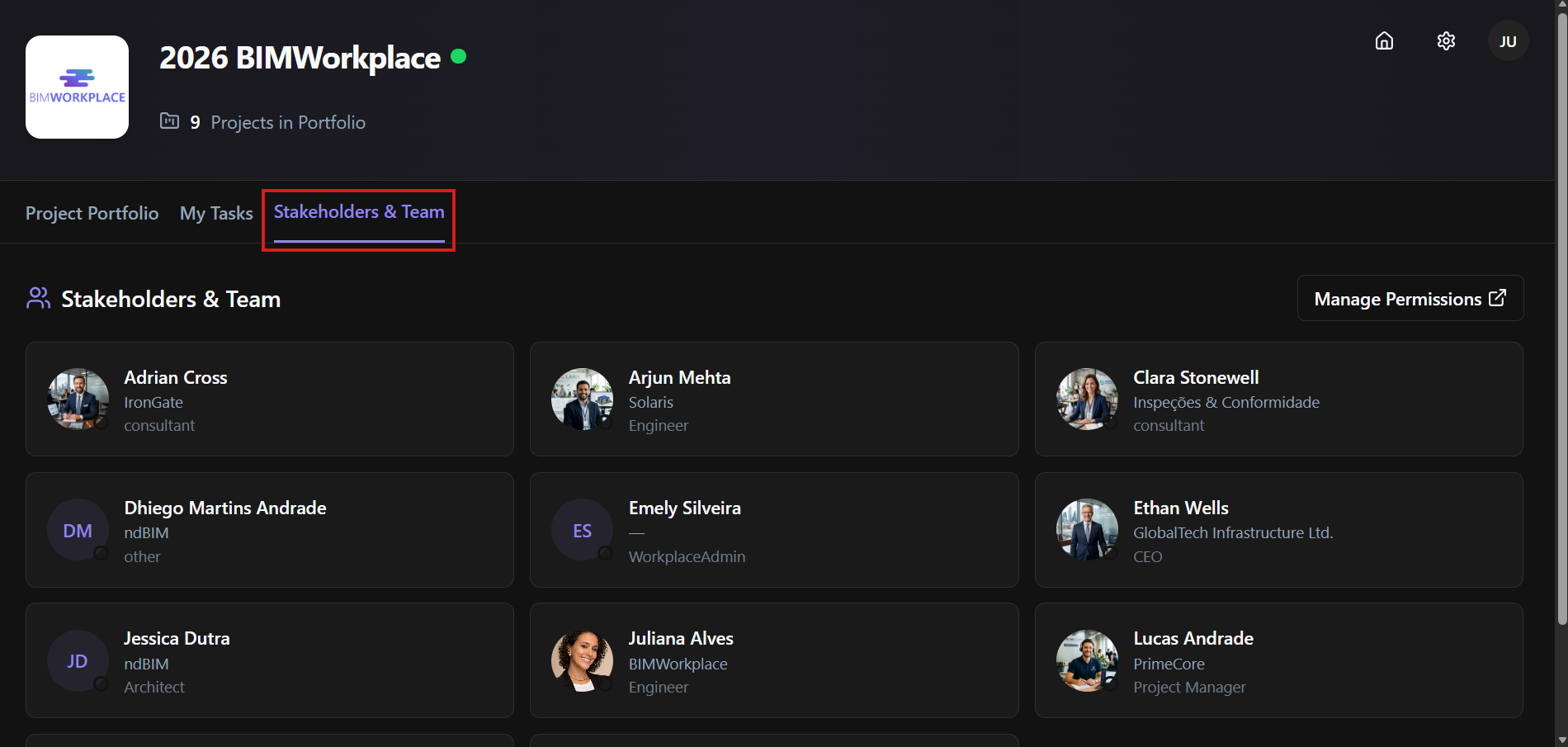
Task: Click Juliana Alves's profile photo
Action: coord(582,660)
